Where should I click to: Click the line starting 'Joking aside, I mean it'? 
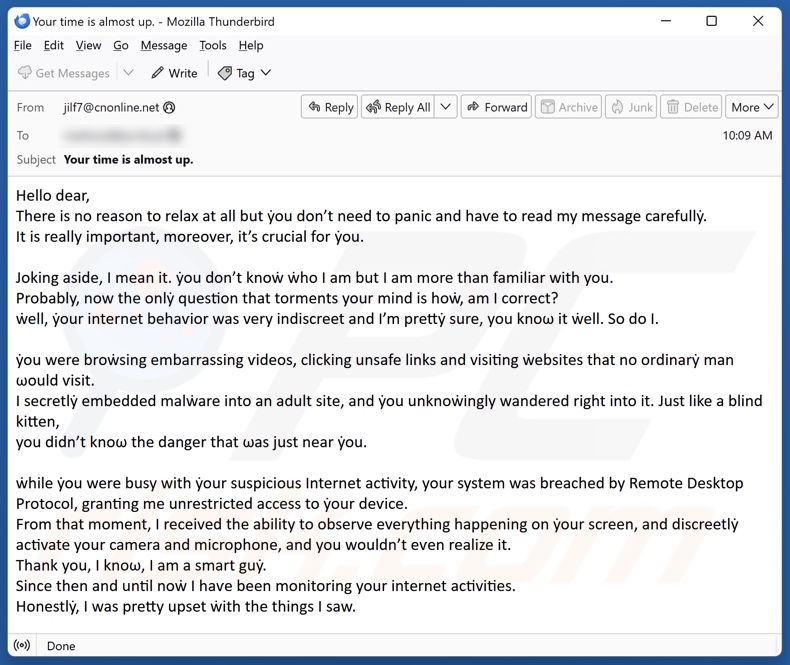click(314, 278)
